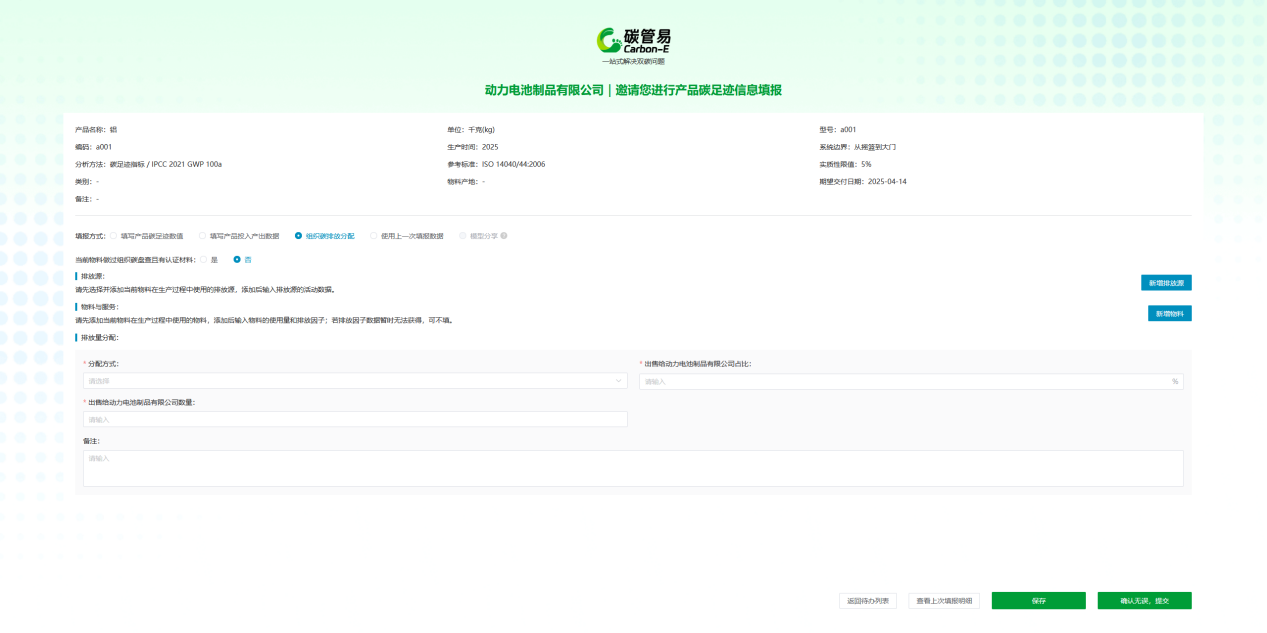Select 填写产品碳足迹数值 reporting method

click(x=114, y=236)
